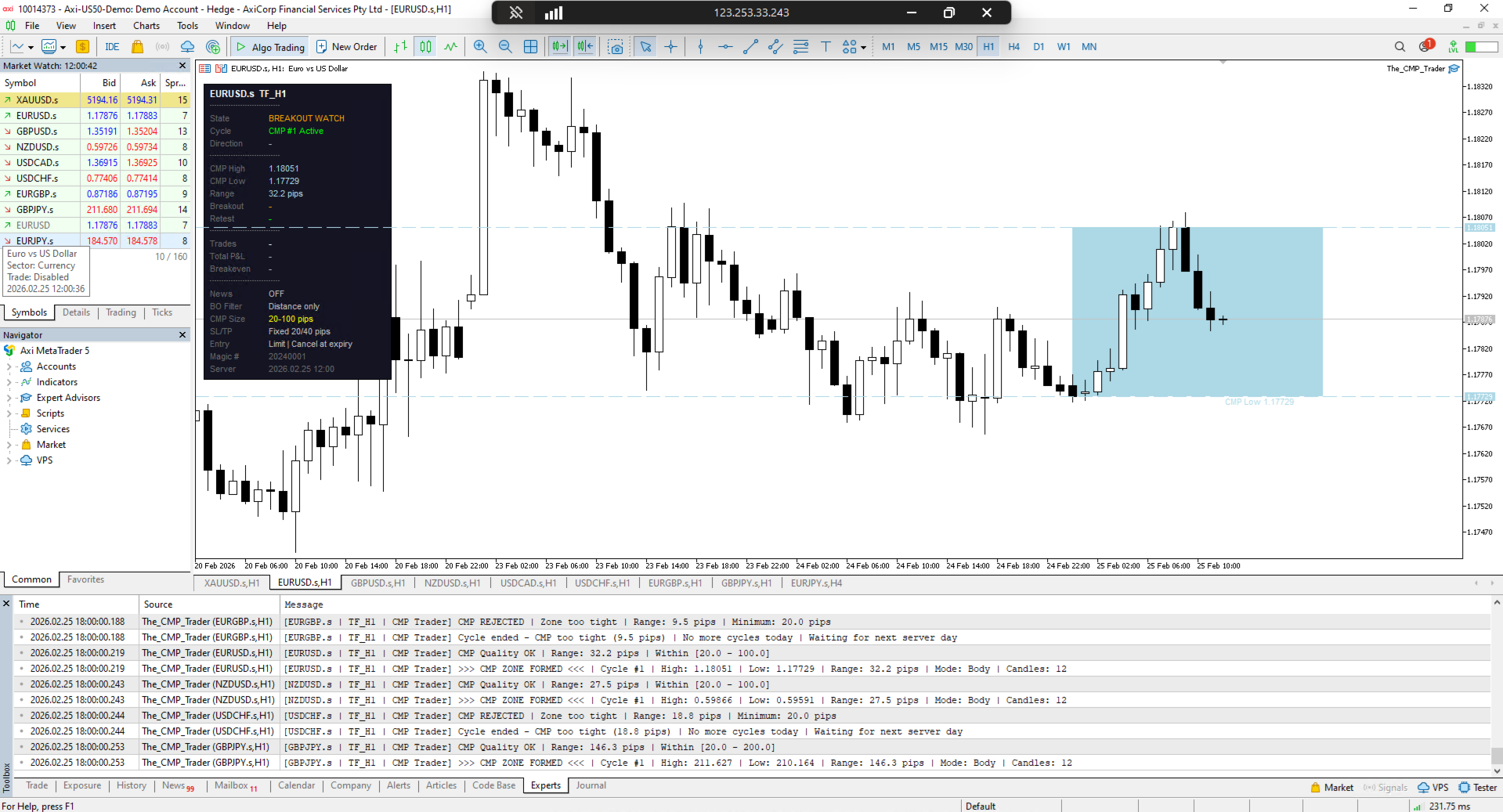Switch chart to bar chart mode
Image resolution: width=1503 pixels, height=812 pixels.
coord(400,47)
